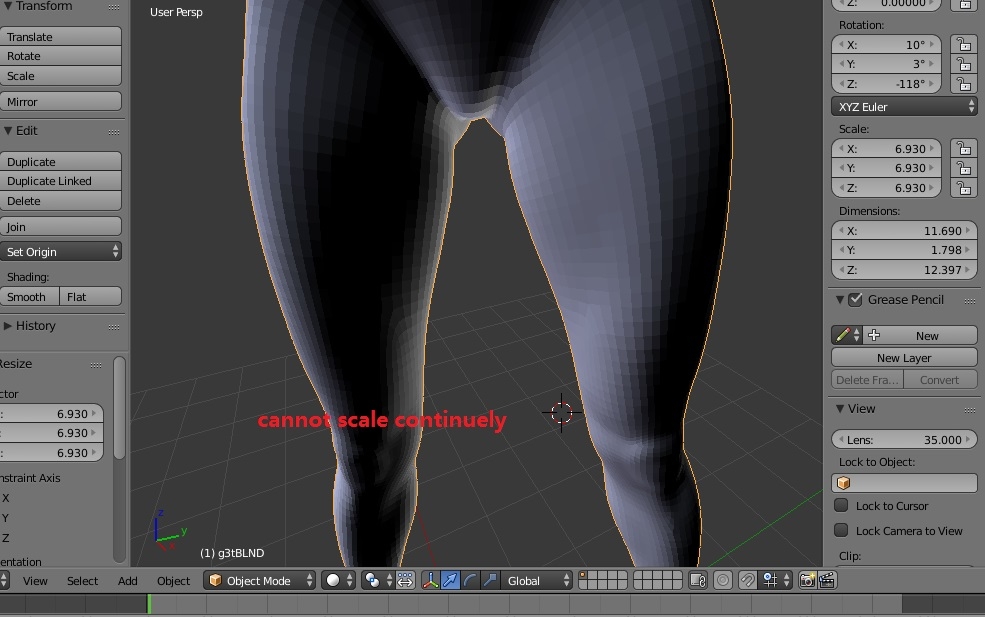Viewport: 985px width, 617px height.
Task: Open the Object Mode dropdown
Action: pyautogui.click(x=259, y=580)
